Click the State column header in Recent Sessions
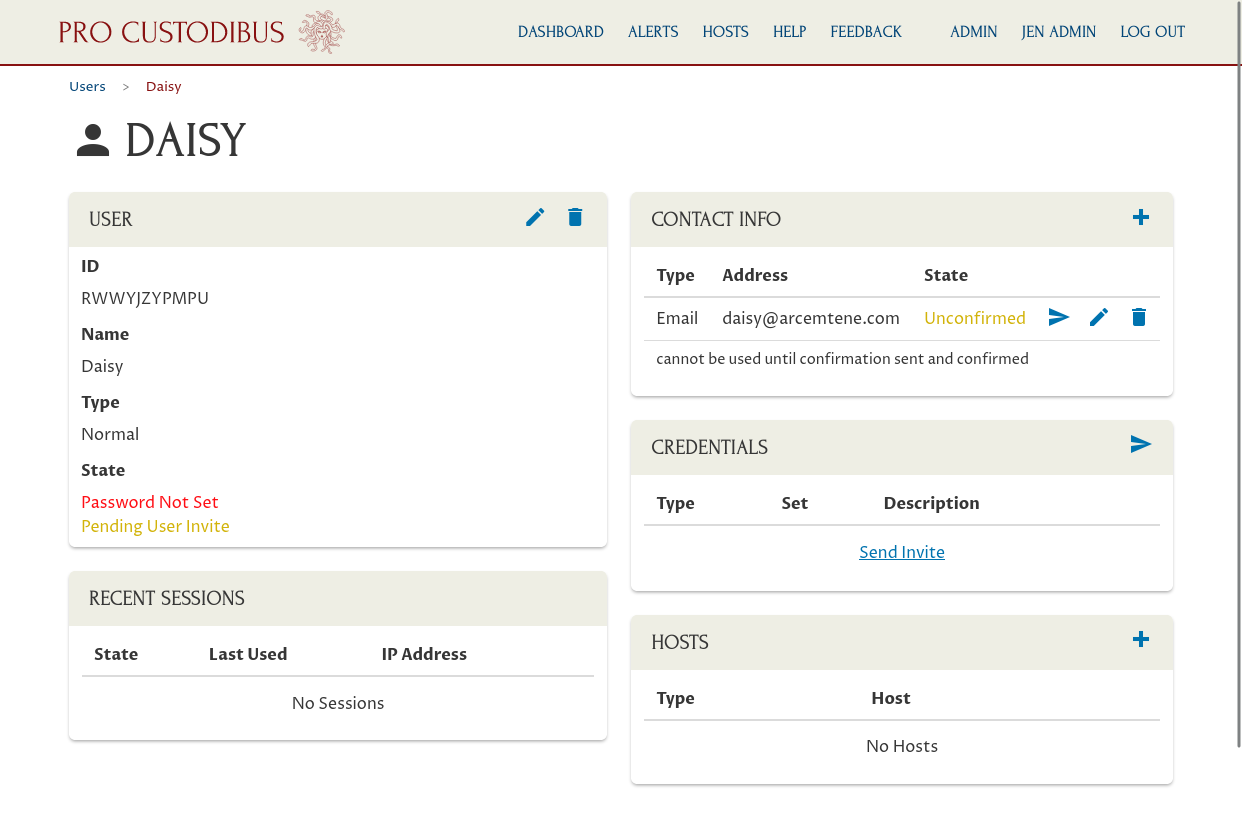 click(116, 654)
